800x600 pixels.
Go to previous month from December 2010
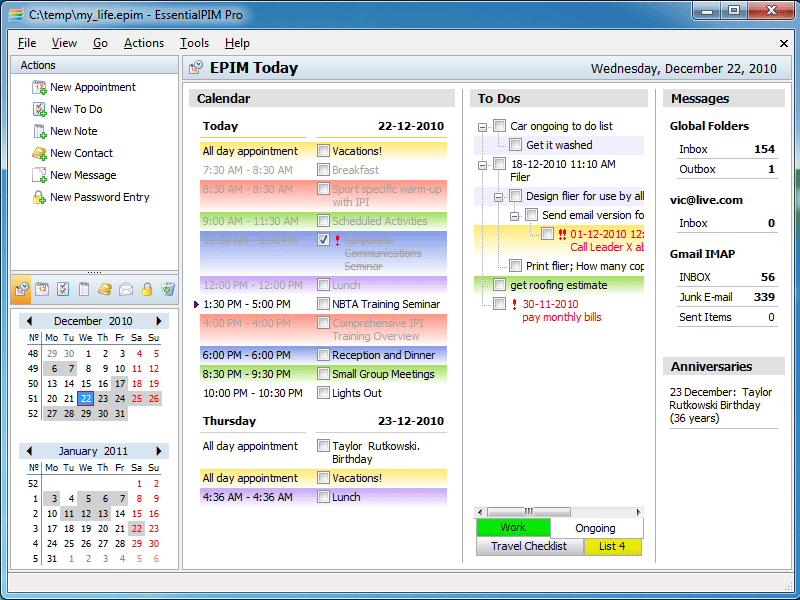coord(29,321)
